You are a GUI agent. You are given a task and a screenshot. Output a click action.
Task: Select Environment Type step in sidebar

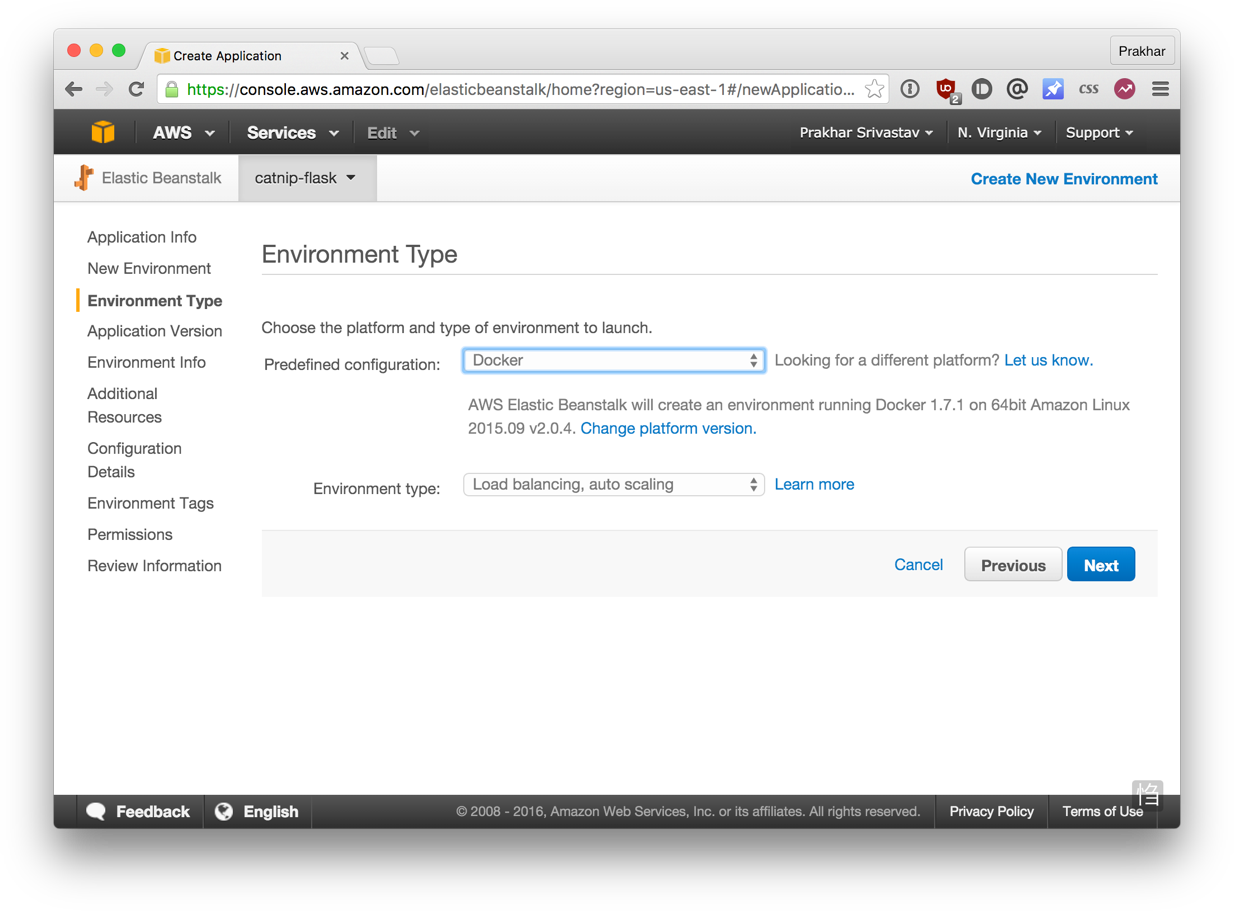pos(155,300)
